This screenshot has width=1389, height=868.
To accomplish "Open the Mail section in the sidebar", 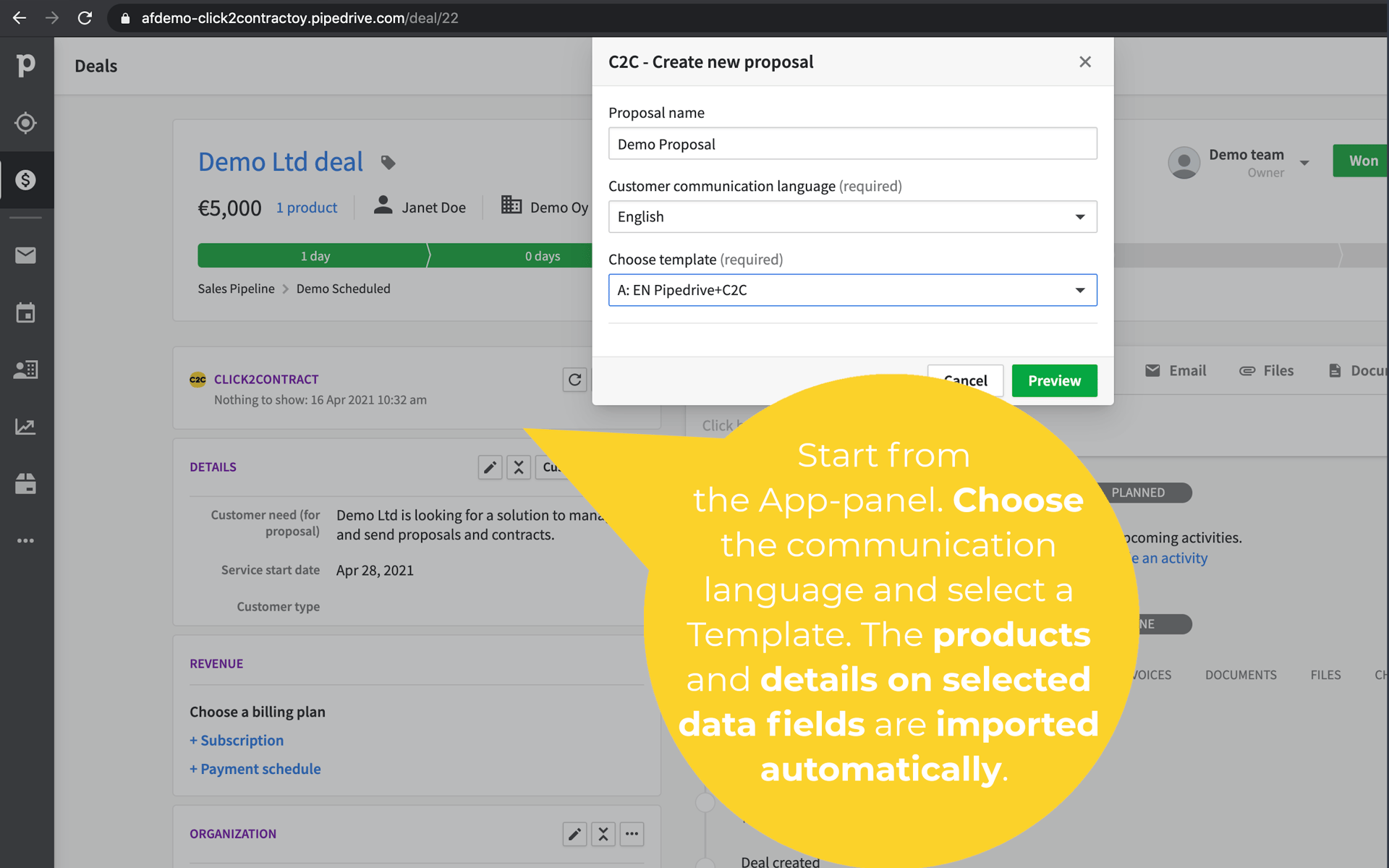I will pyautogui.click(x=26, y=255).
